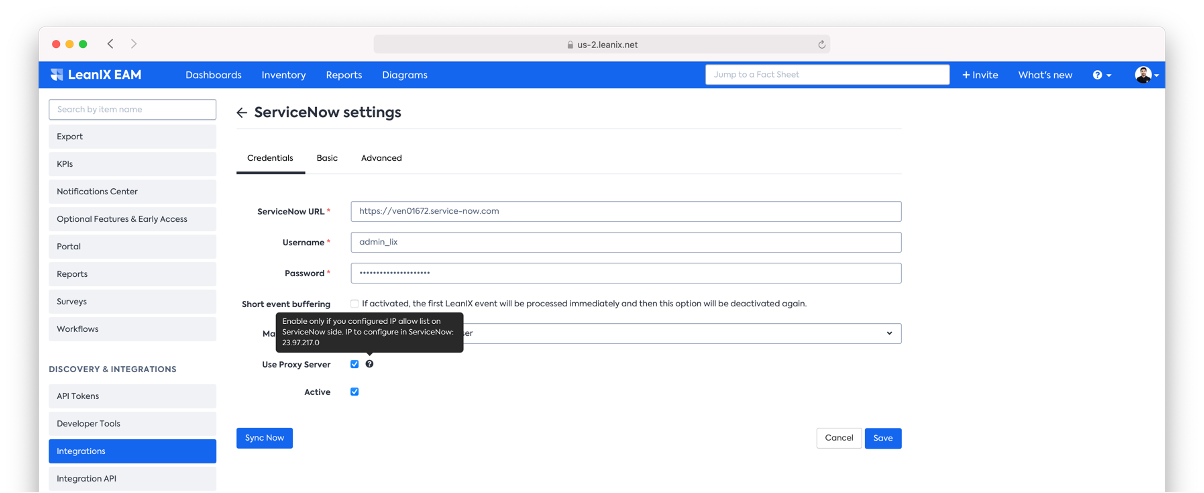Switch to the Basic tab
The height and width of the screenshot is (493, 1204).
pyautogui.click(x=327, y=158)
